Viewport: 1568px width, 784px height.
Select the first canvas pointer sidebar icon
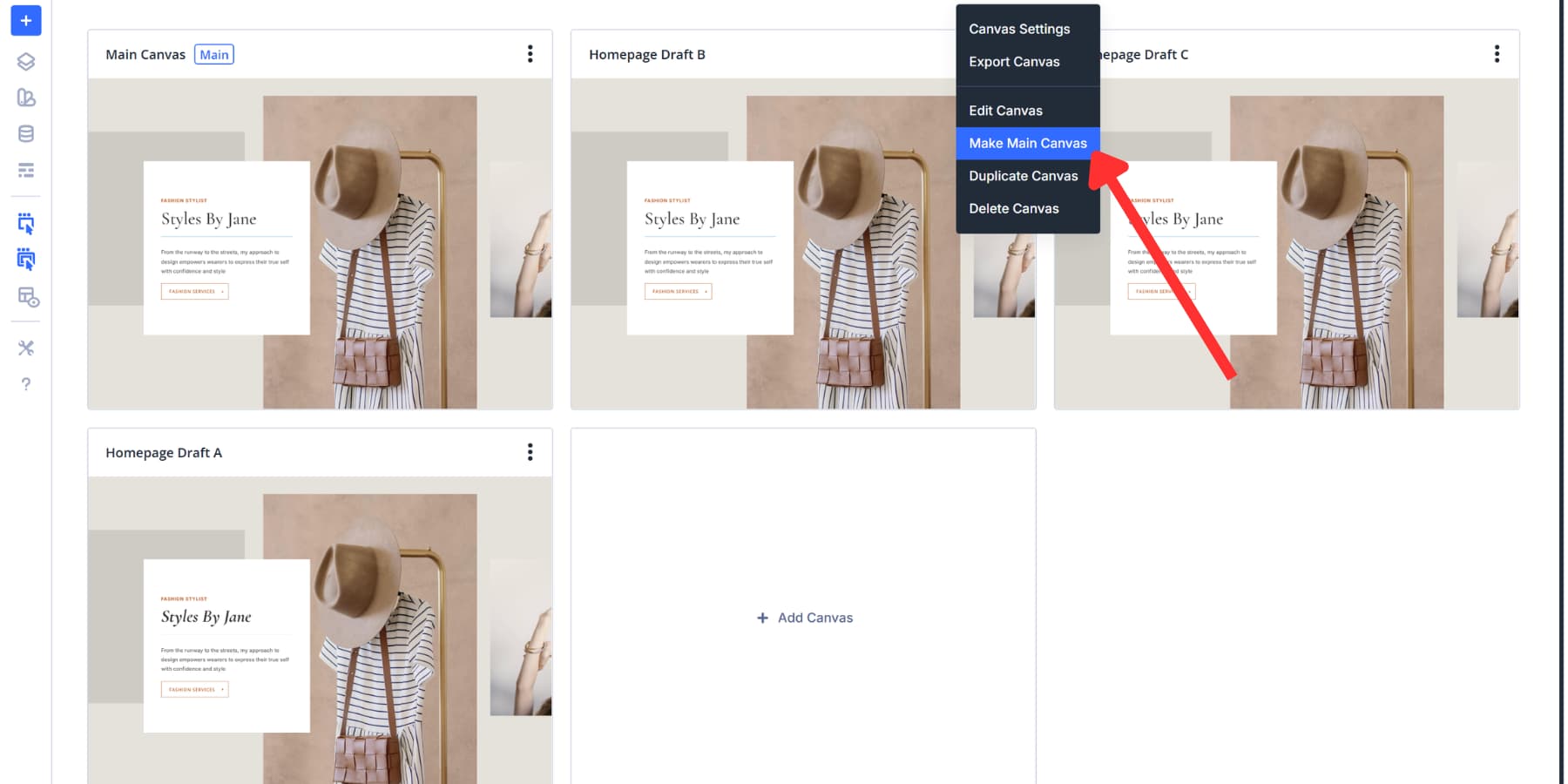(26, 224)
